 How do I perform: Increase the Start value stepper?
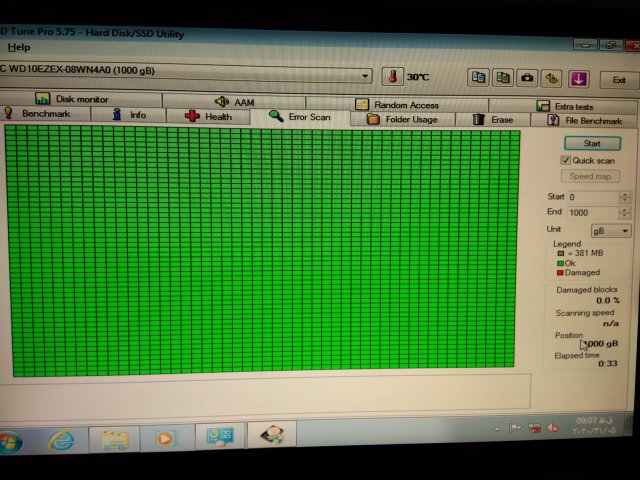(x=624, y=194)
